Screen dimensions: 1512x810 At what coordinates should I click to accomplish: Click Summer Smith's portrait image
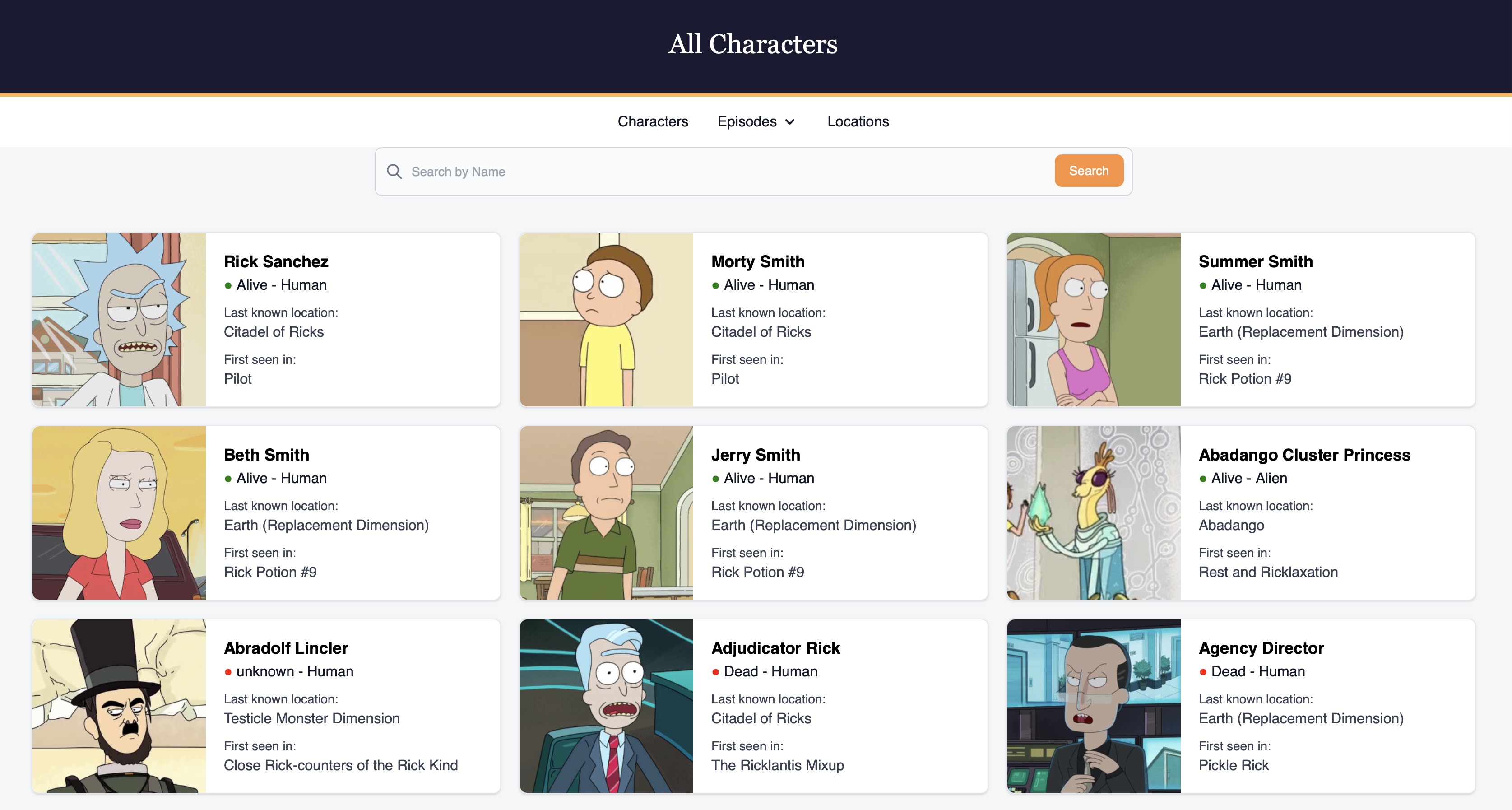(1093, 320)
